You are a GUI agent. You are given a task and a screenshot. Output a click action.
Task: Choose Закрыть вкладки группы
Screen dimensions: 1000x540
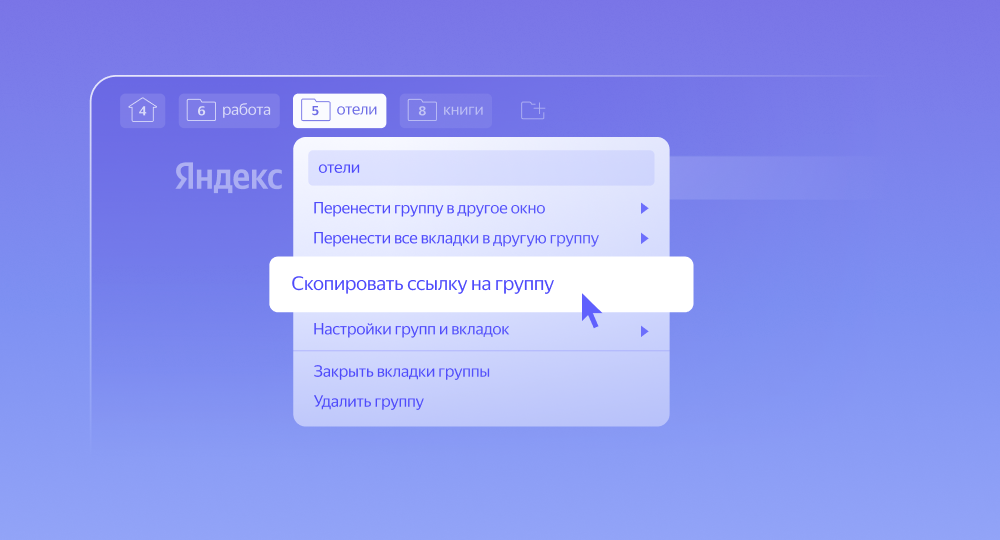(x=481, y=372)
